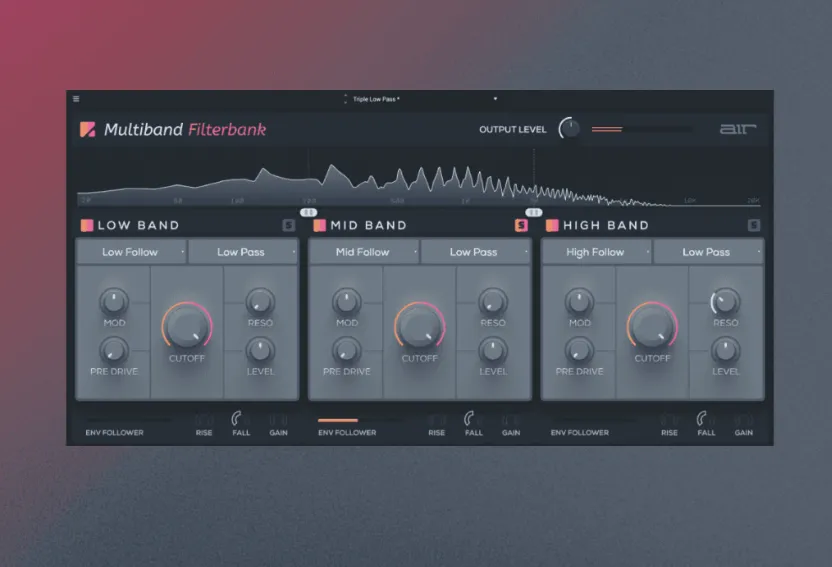This screenshot has height=567, width=832.
Task: Open the Low Follow dropdown
Action: coord(131,252)
